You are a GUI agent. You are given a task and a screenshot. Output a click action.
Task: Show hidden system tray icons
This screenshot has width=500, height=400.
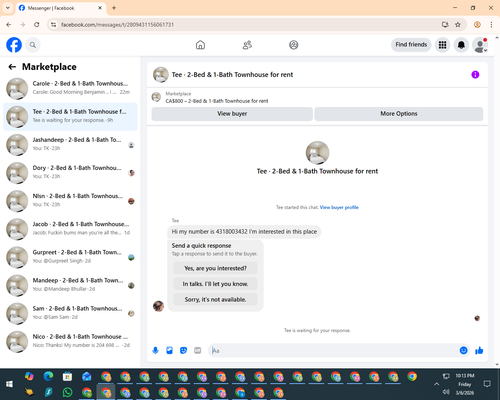coord(436,384)
